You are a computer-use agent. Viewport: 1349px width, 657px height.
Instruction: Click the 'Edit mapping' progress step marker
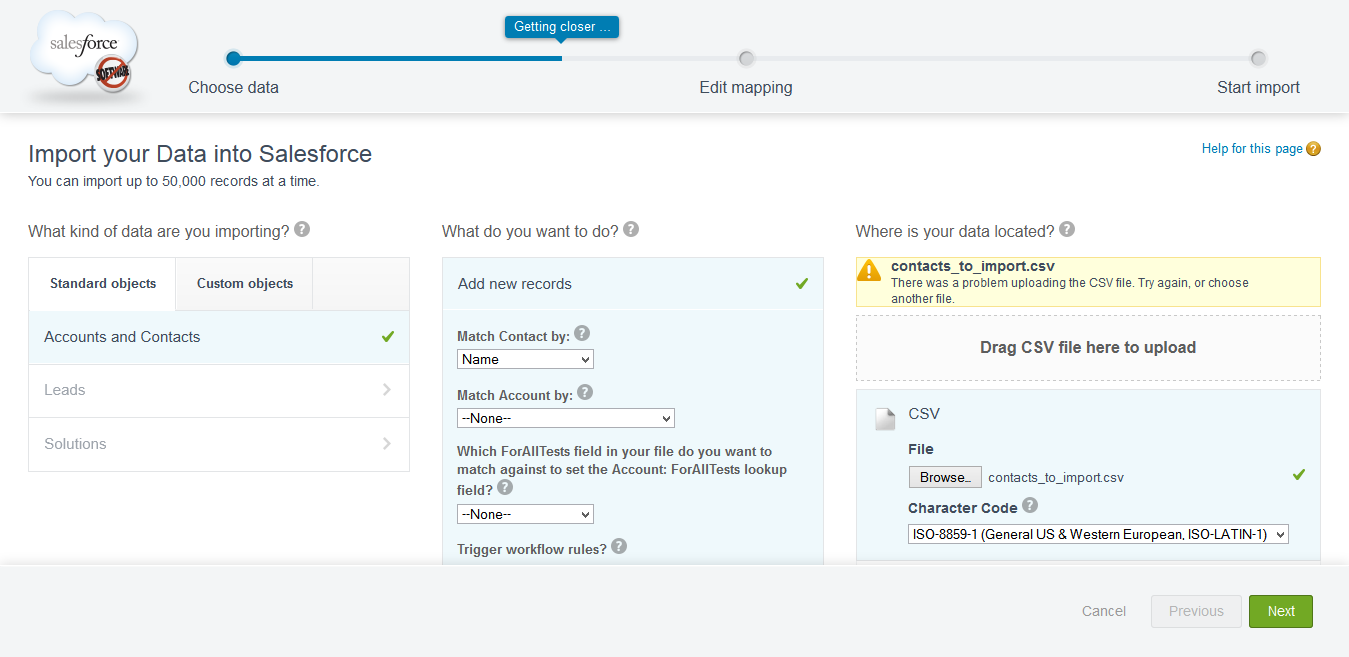point(746,58)
